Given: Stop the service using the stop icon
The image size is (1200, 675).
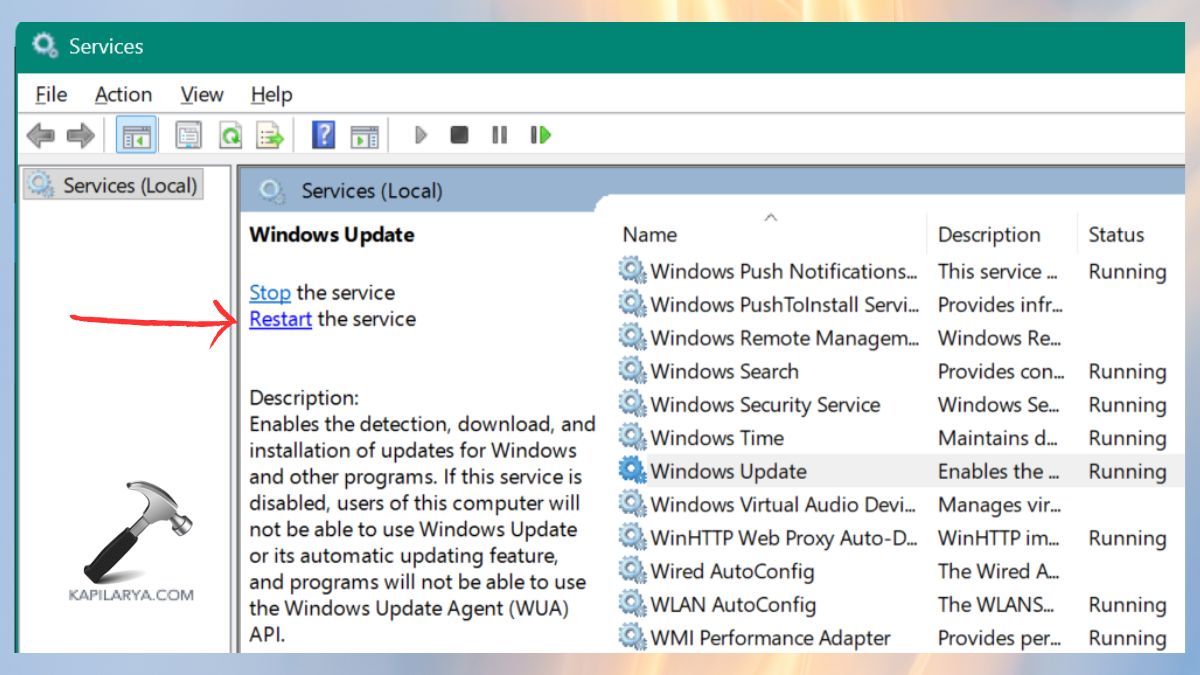Looking at the screenshot, I should [459, 135].
